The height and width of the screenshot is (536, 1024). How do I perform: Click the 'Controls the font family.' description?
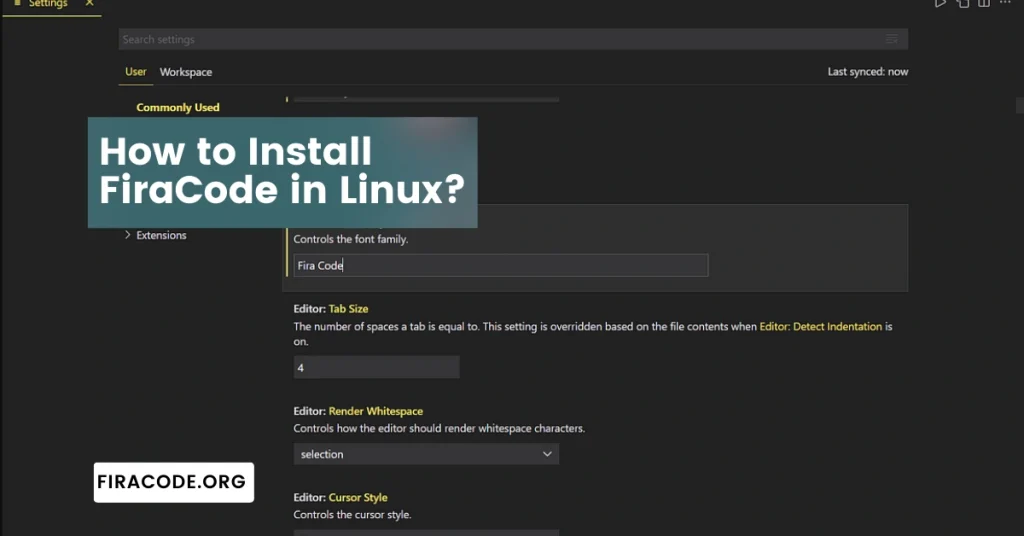(351, 239)
